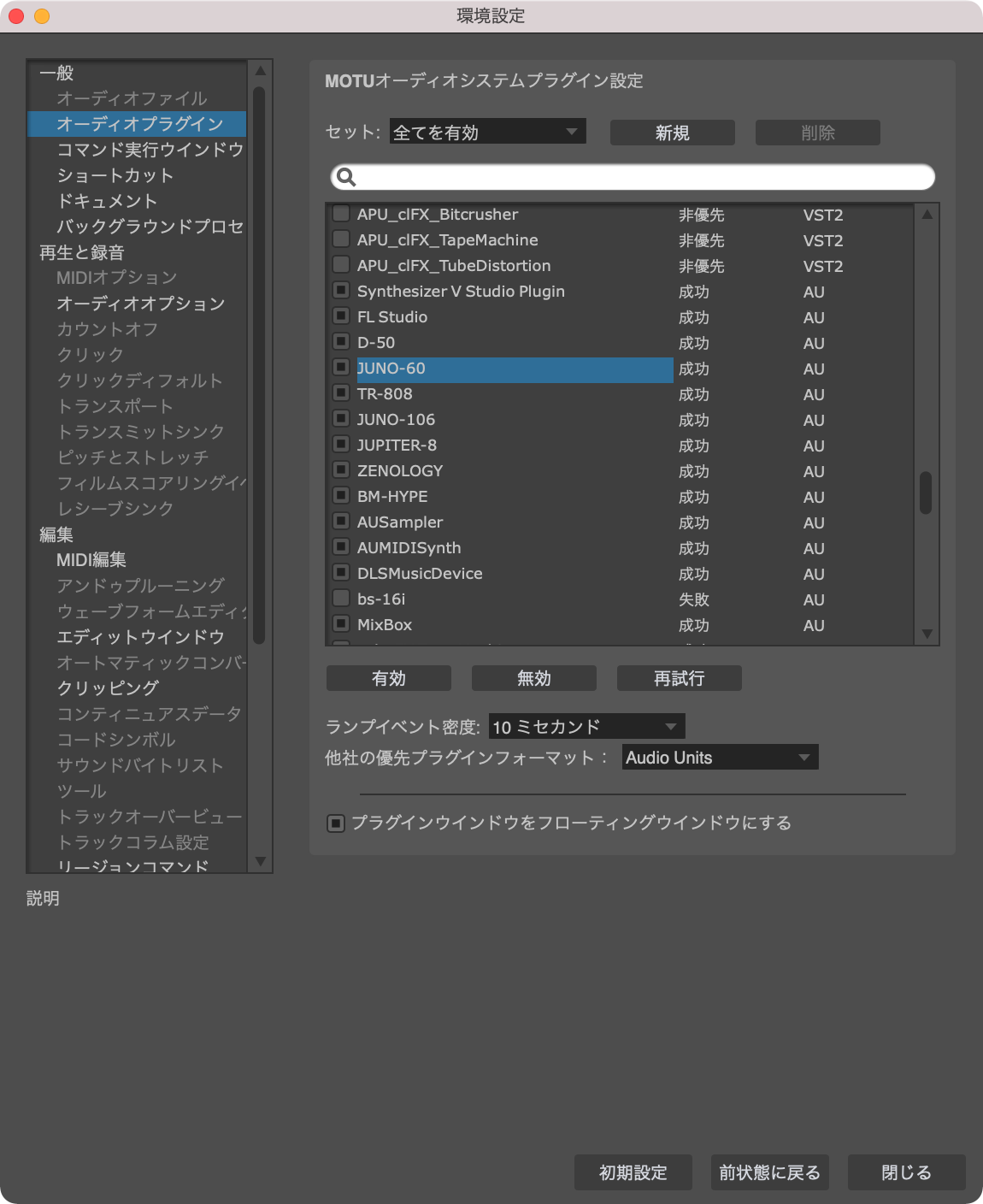
Task: Click 前状態に戻る button
Action: tap(770, 1172)
